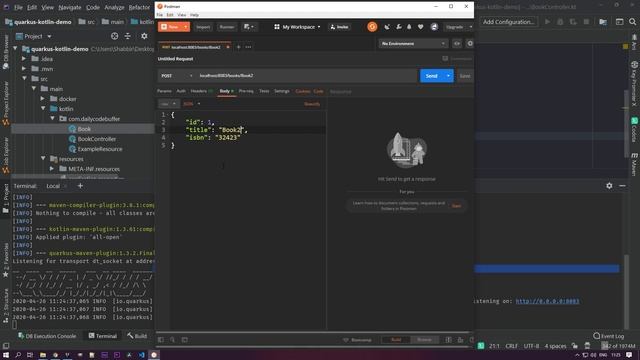This screenshot has width=640, height=360.
Task: Click the Import button in Postman
Action: [203, 27]
